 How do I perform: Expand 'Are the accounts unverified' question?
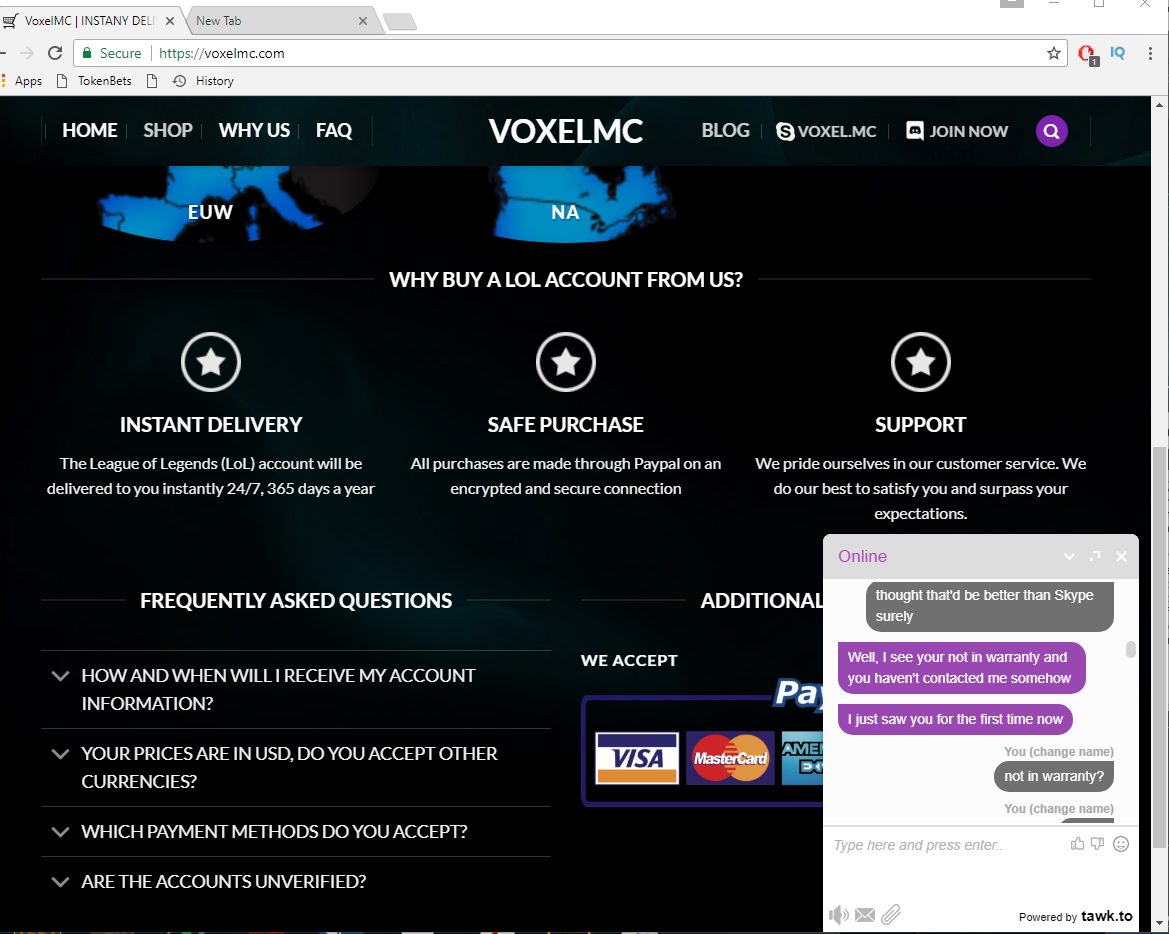point(296,881)
